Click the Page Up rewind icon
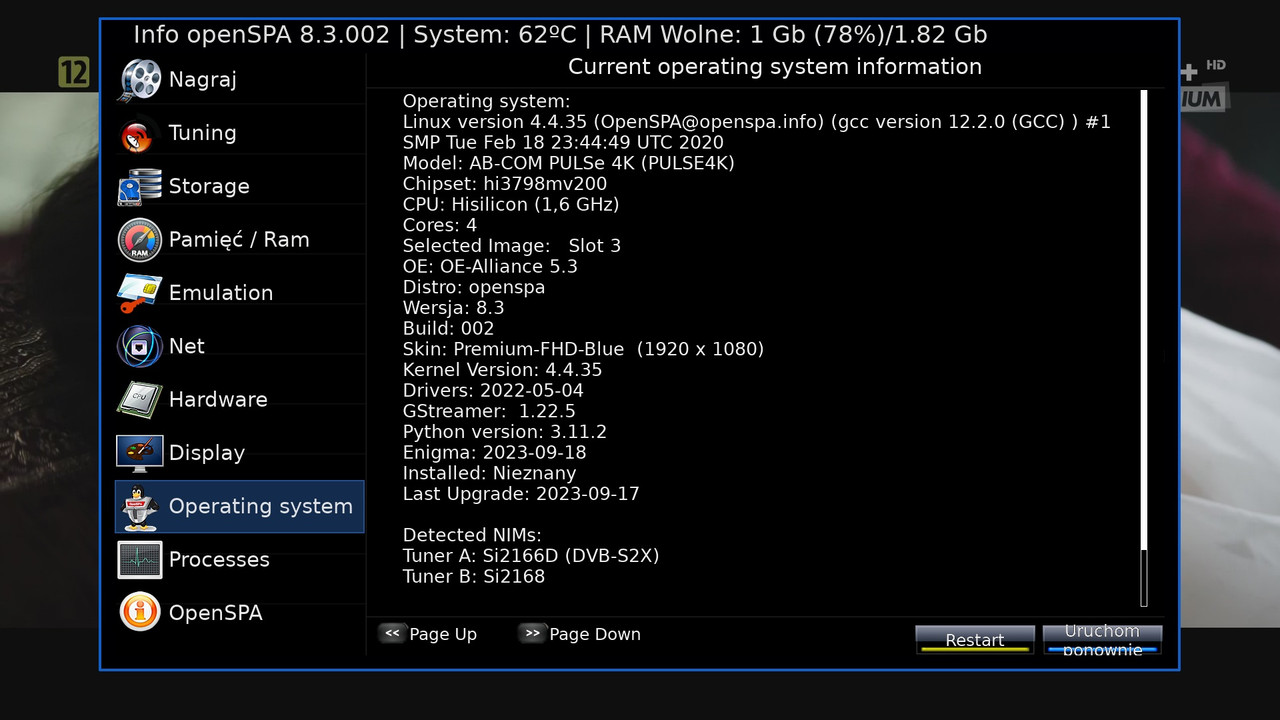The height and width of the screenshot is (720, 1280). tap(392, 633)
